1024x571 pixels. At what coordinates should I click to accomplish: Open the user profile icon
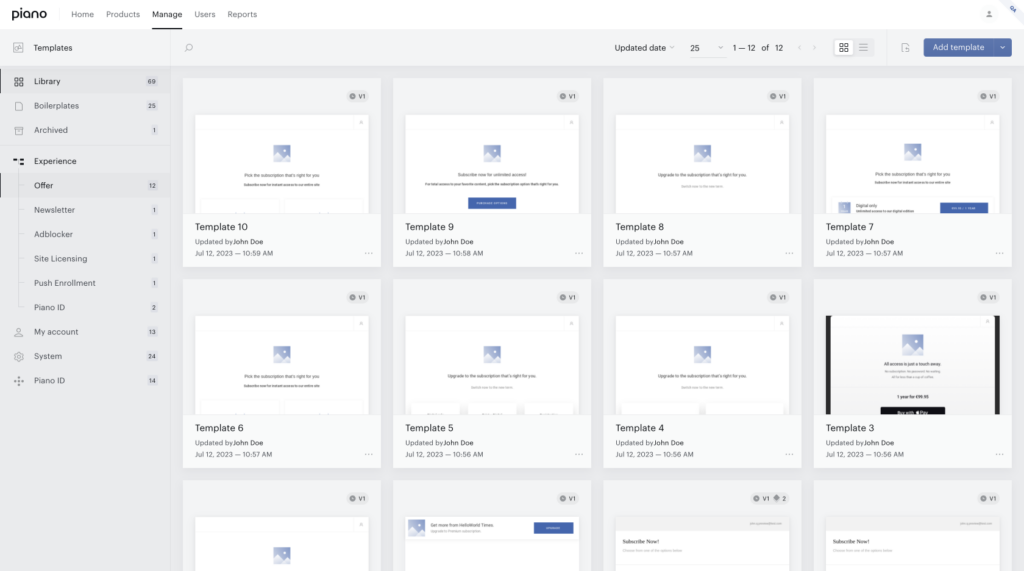click(989, 14)
